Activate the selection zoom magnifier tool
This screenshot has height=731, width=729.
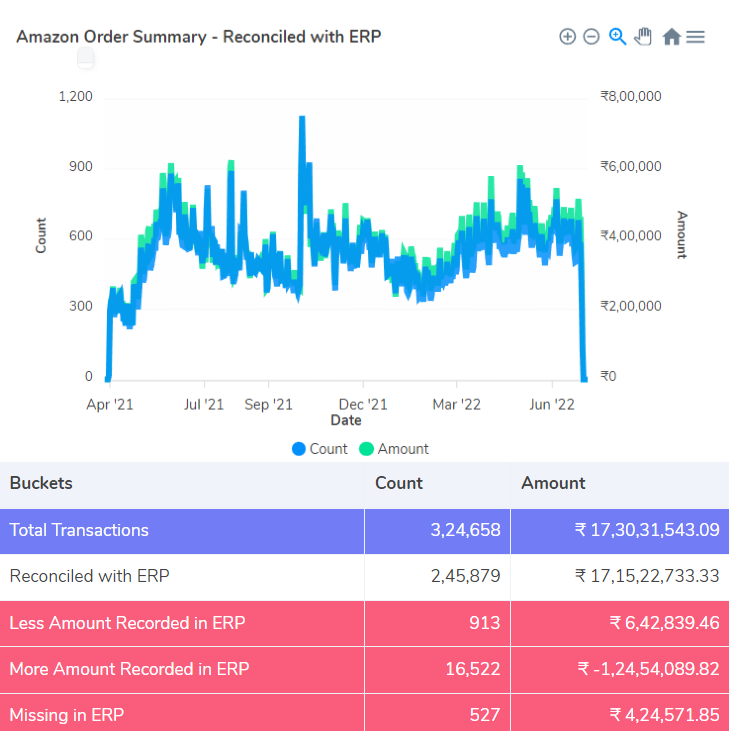coord(618,36)
